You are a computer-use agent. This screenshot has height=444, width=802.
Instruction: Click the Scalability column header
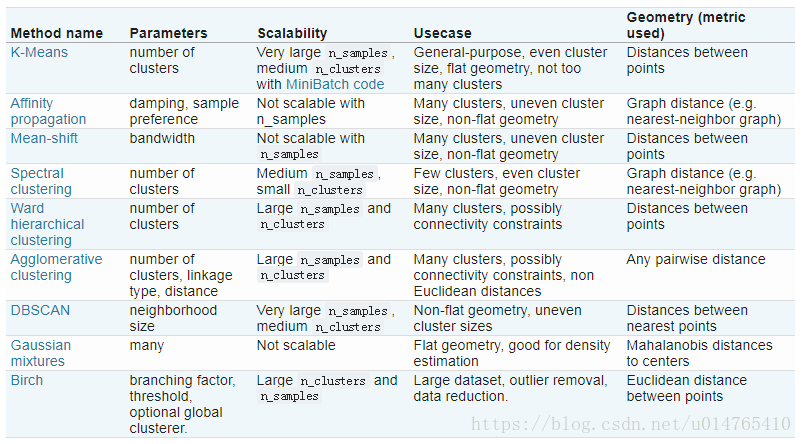[292, 33]
